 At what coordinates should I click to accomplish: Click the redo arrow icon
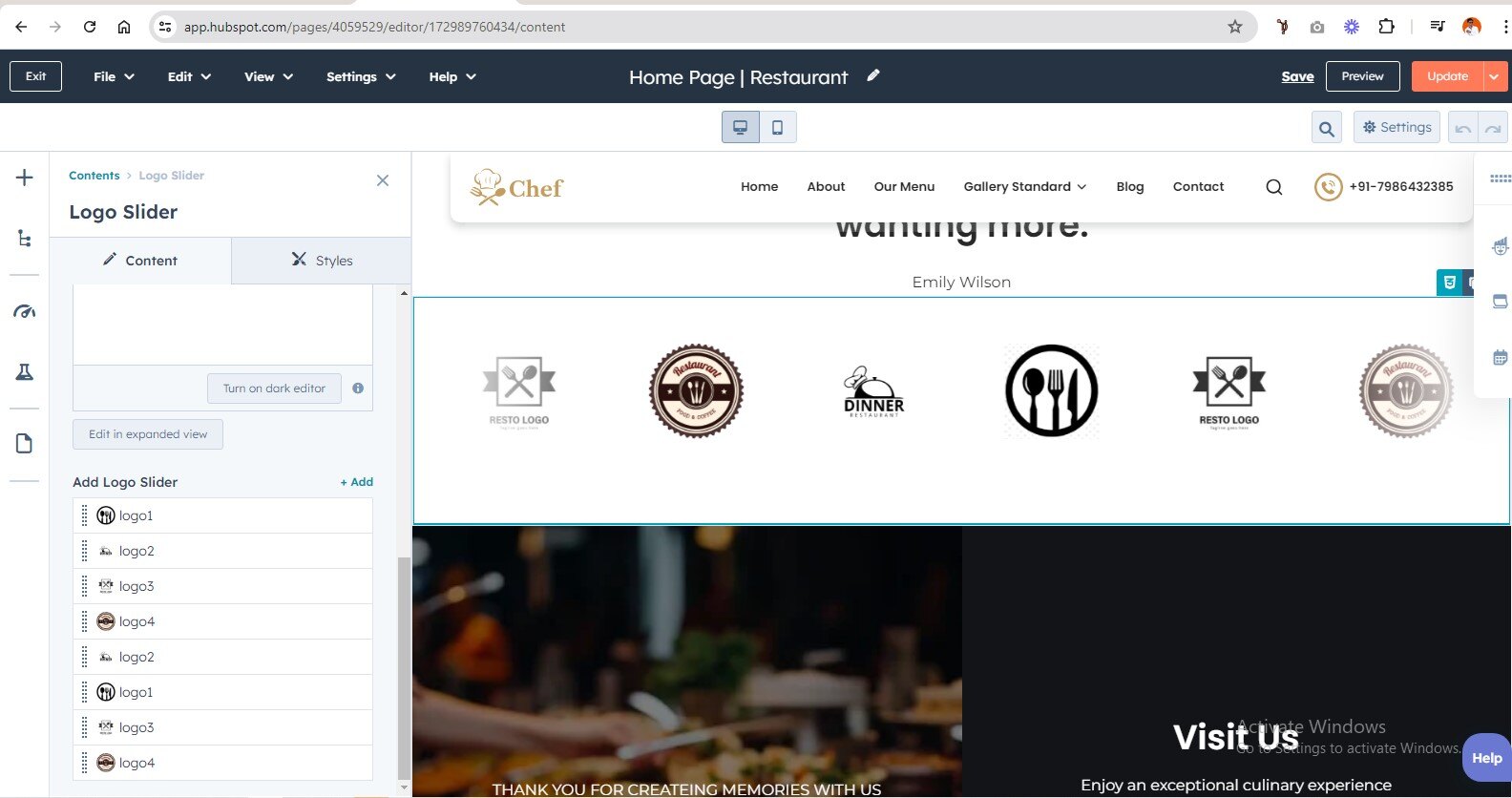[1493, 128]
